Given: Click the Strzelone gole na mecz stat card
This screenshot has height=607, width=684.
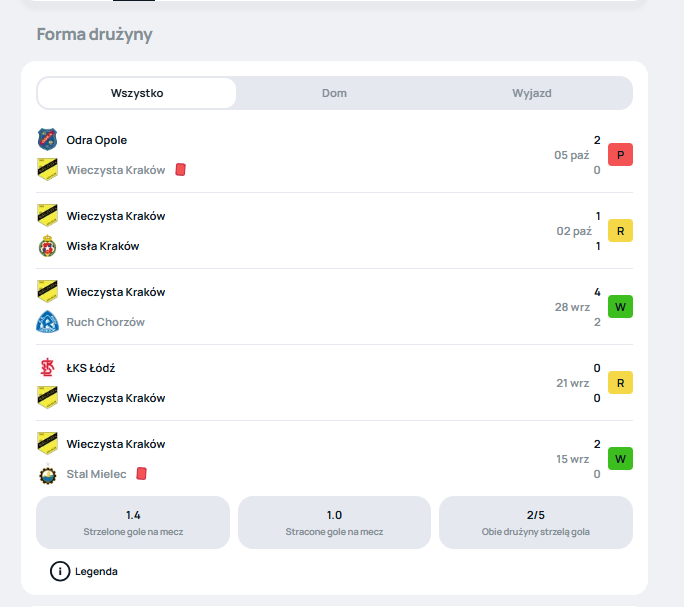Looking at the screenshot, I should (133, 522).
